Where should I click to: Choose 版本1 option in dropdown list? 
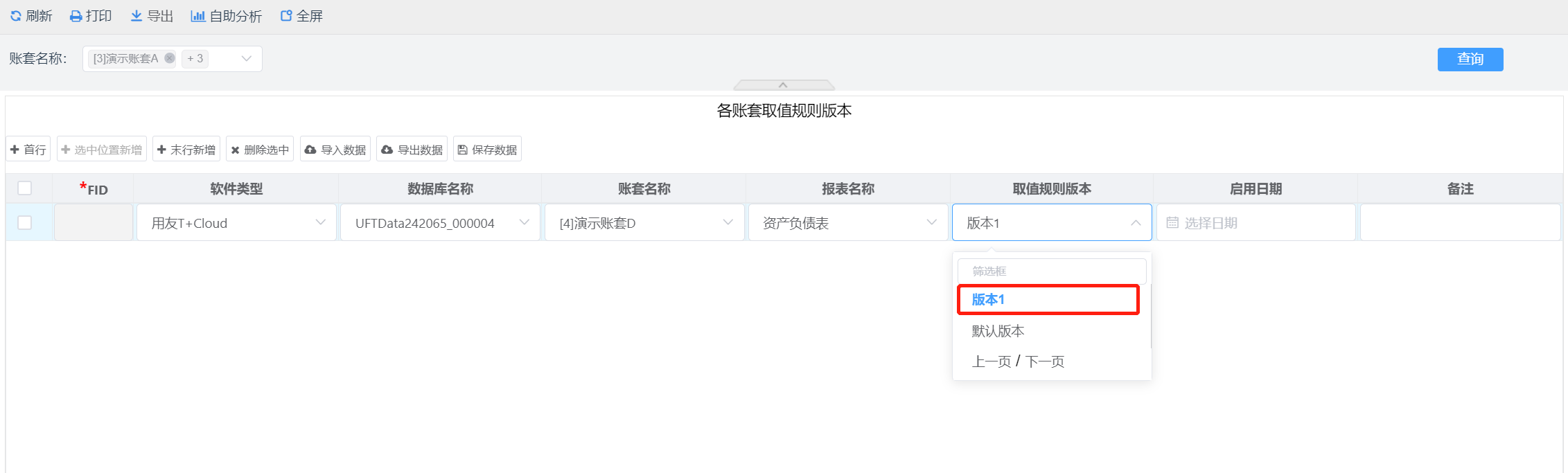pyautogui.click(x=1048, y=299)
